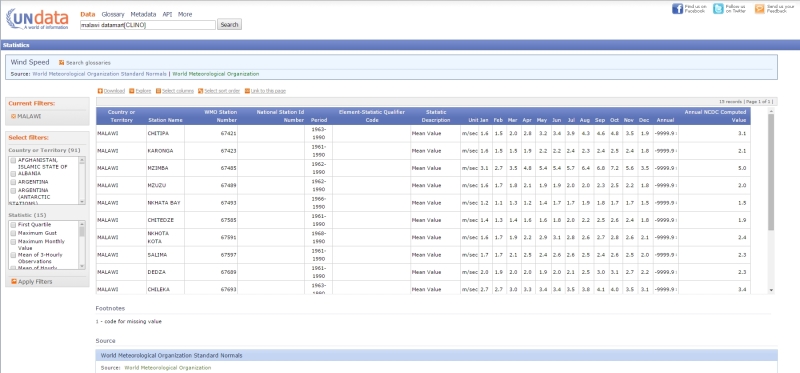
Task: Open the API menu item
Action: [x=167, y=14]
